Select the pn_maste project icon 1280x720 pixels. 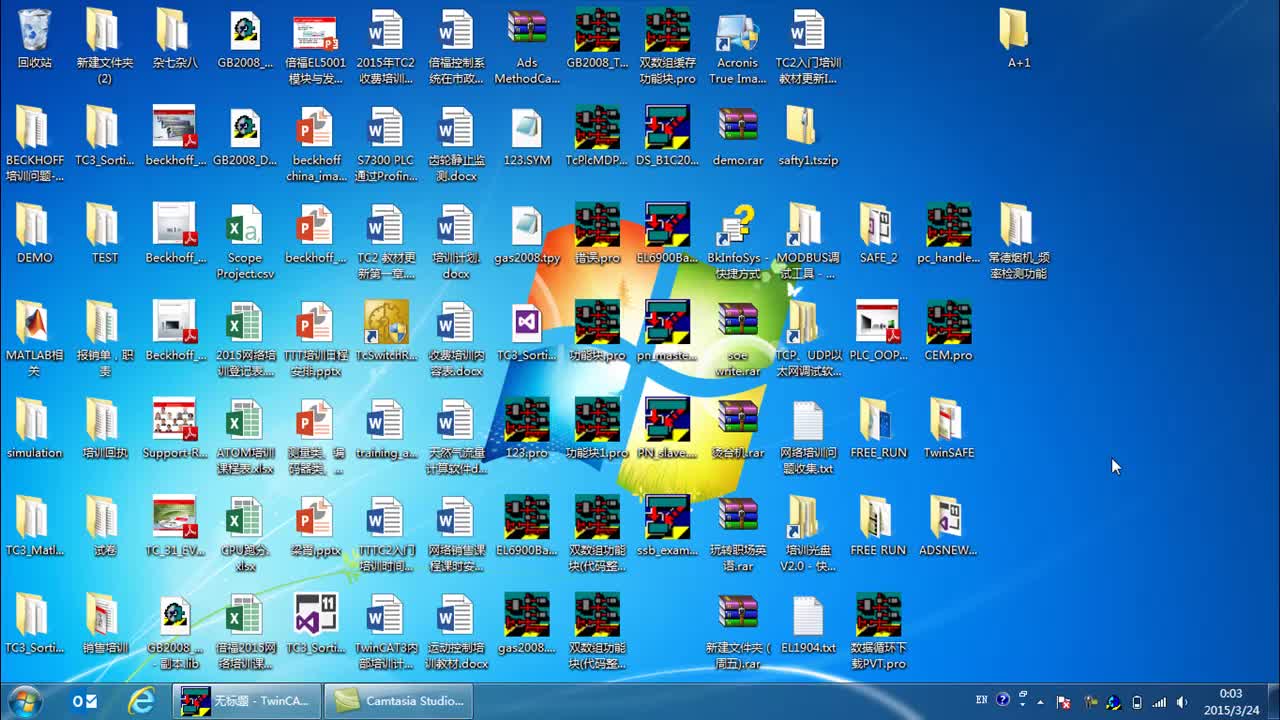coord(667,332)
